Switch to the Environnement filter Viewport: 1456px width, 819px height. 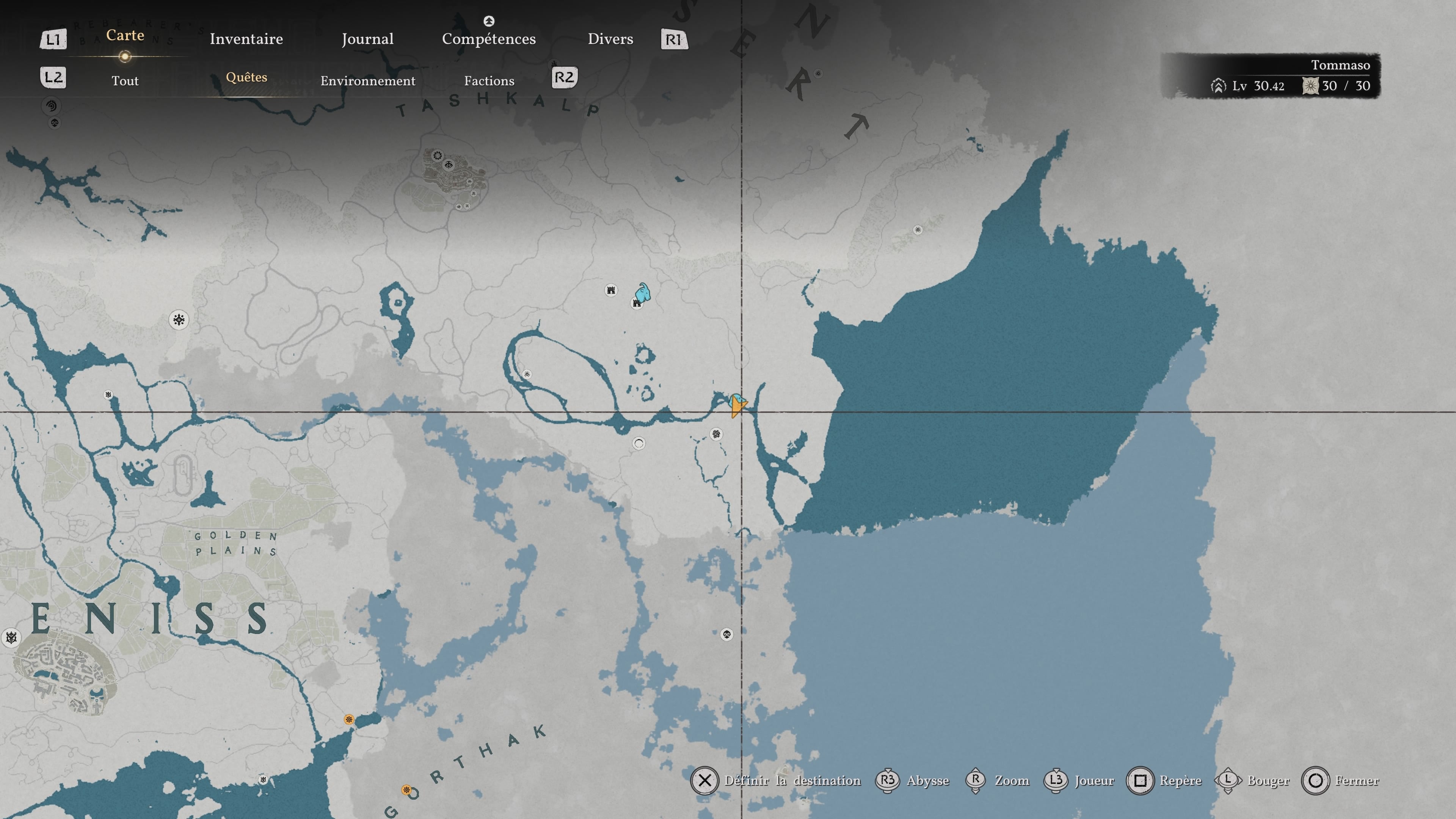pyautogui.click(x=368, y=81)
